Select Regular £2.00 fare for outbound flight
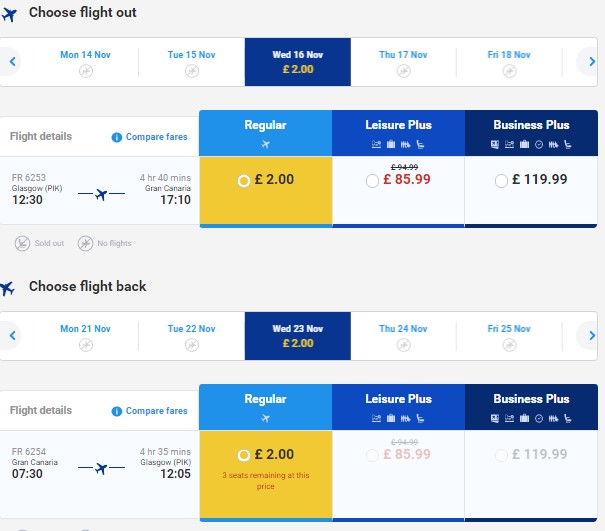This screenshot has height=531, width=605. tap(244, 180)
